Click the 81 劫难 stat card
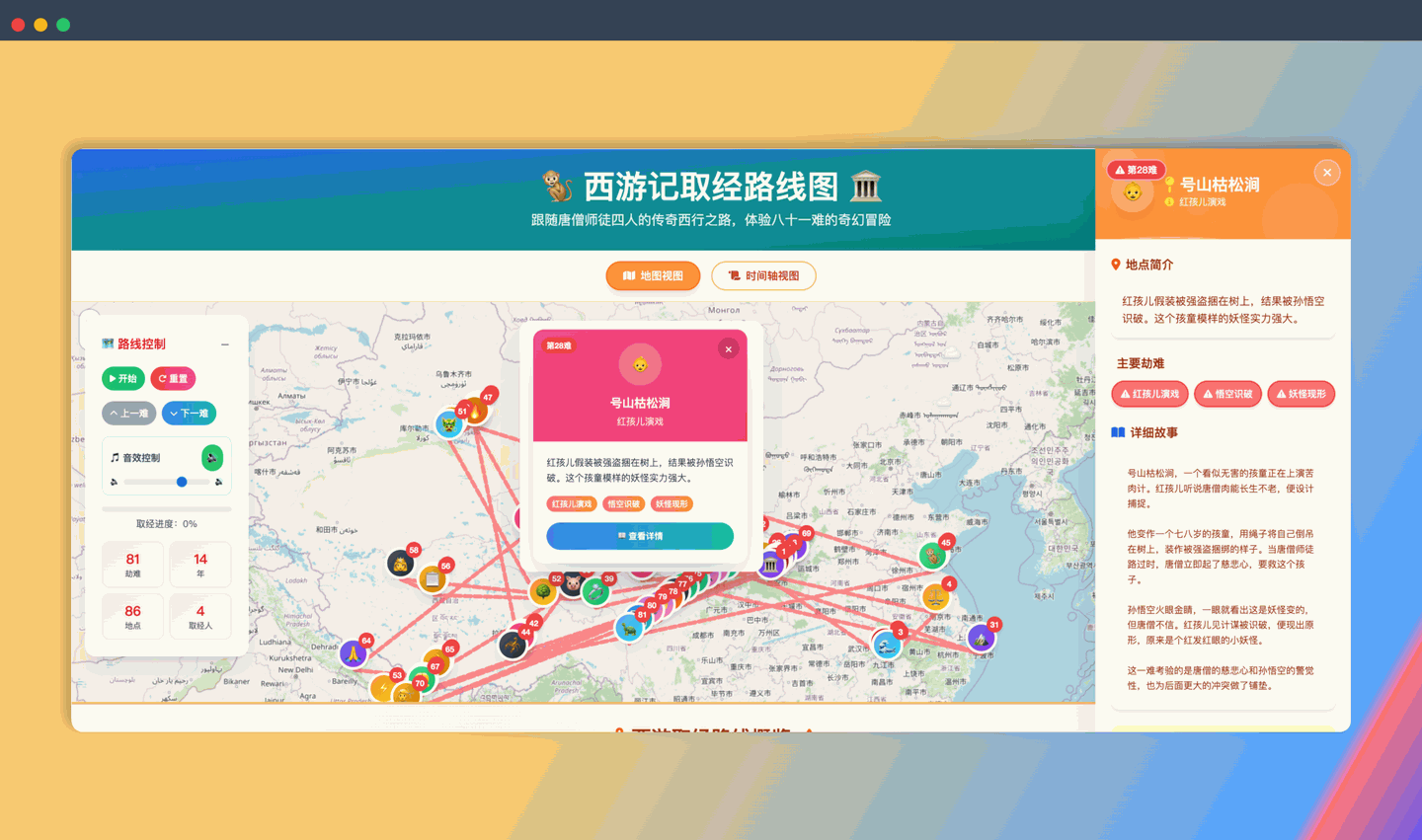This screenshot has height=840, width=1422. point(132,565)
